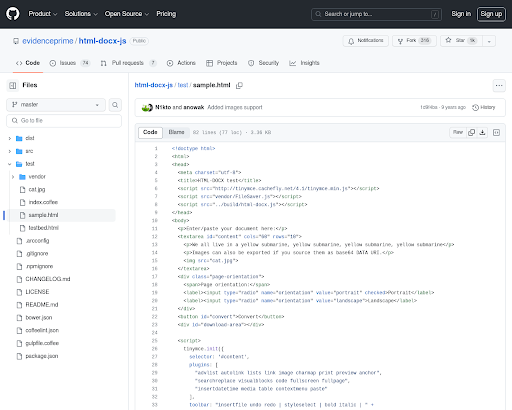Open the Security tab
Image resolution: width=512 pixels, height=410 pixels.
263,63
